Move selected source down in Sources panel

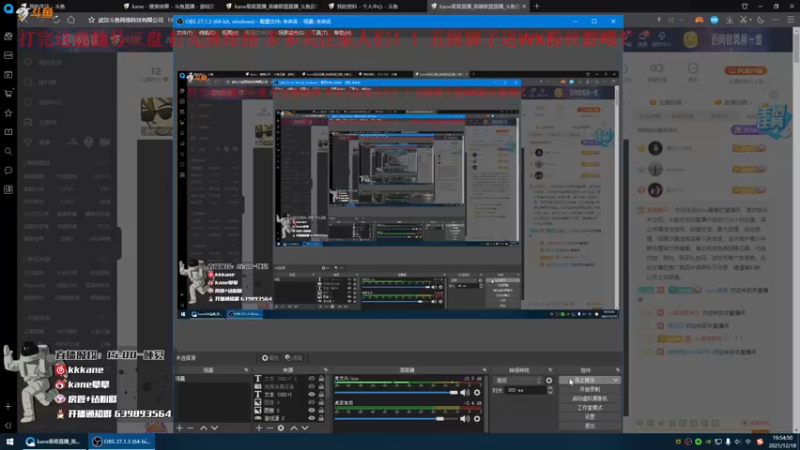click(305, 428)
